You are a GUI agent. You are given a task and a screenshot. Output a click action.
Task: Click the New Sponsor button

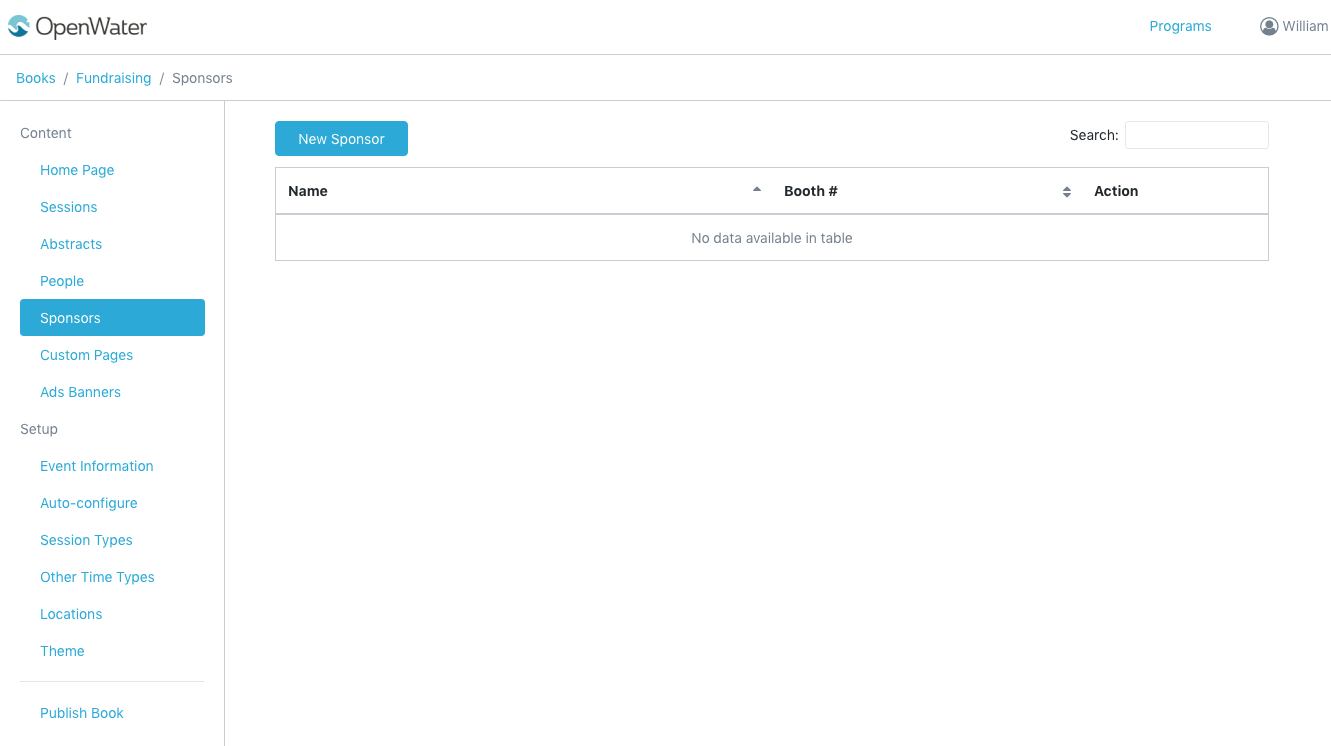[341, 139]
